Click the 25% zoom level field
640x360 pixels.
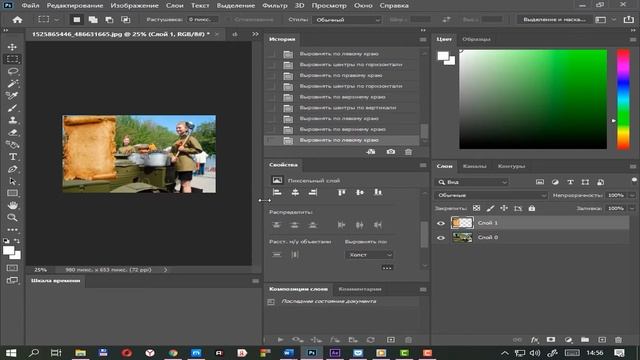click(x=40, y=270)
